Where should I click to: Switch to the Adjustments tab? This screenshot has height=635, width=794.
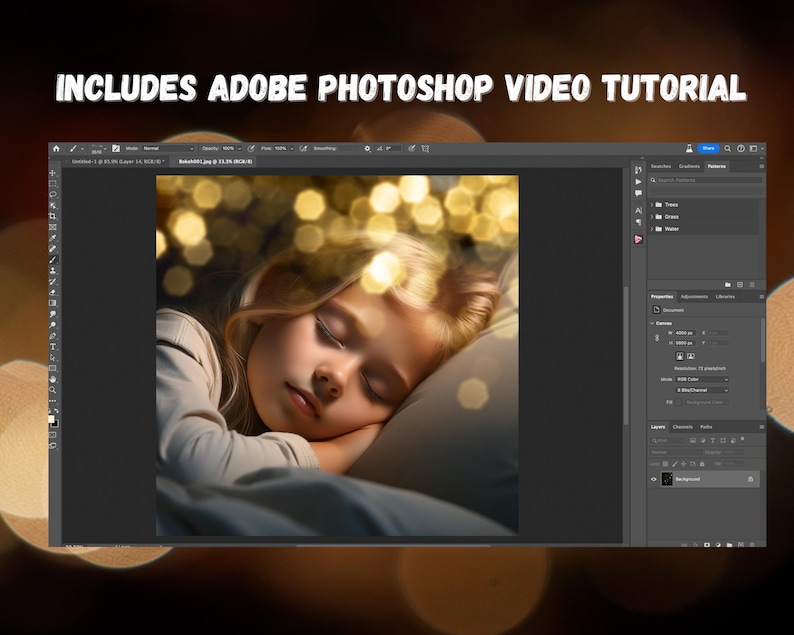[694, 297]
